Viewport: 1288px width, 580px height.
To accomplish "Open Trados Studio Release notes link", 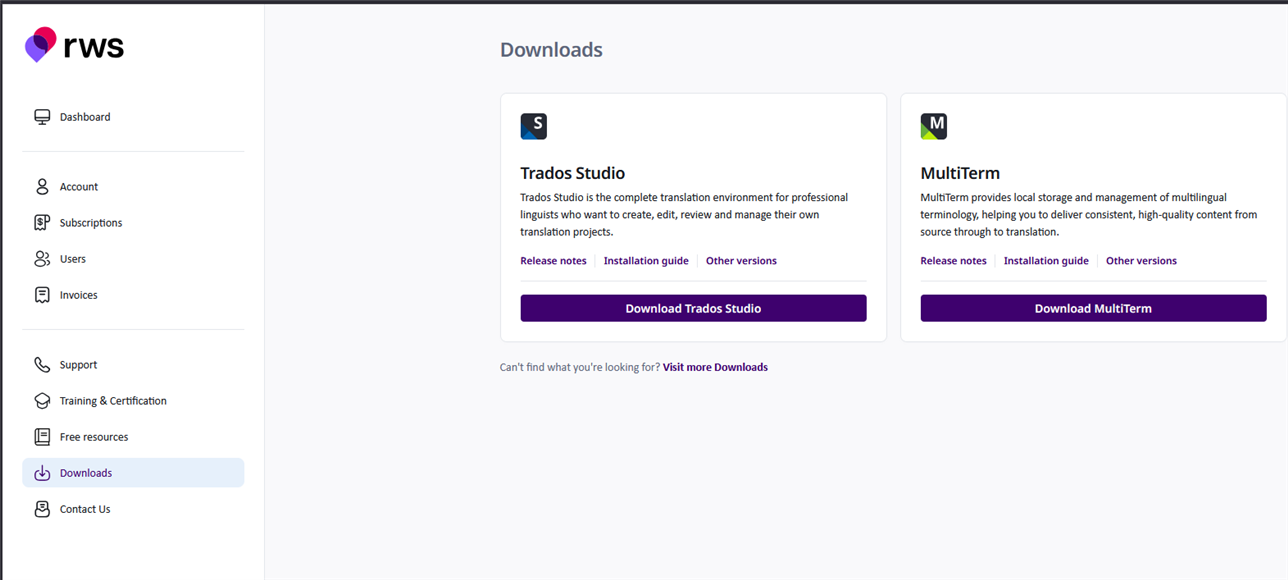I will (x=553, y=261).
